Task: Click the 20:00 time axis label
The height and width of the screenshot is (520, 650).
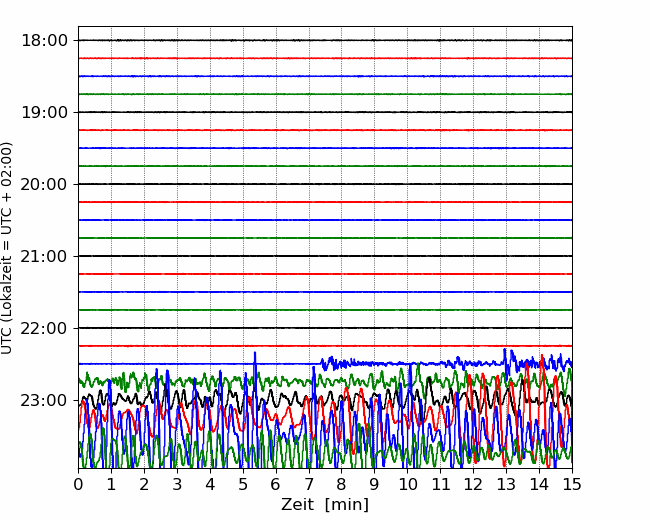Action: [44, 184]
